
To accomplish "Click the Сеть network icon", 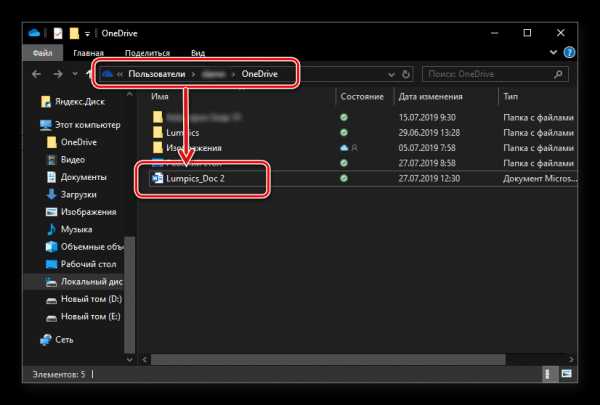I will [46, 340].
